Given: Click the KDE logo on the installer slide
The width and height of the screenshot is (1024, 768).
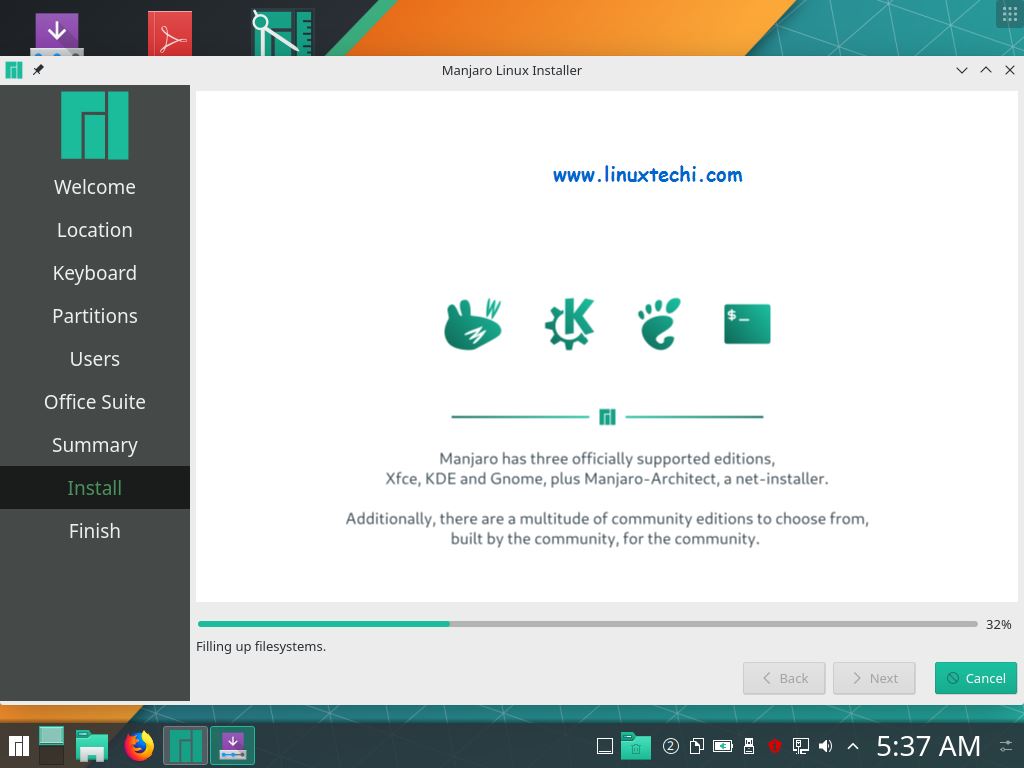Looking at the screenshot, I should [x=568, y=323].
